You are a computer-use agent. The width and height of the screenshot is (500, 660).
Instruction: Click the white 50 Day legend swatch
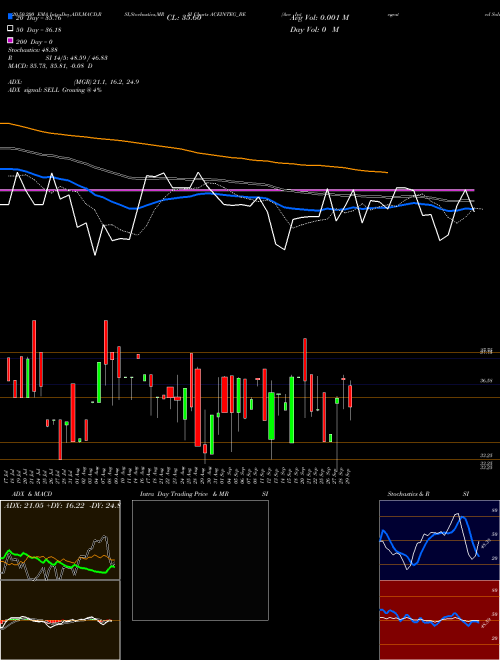[10, 29]
